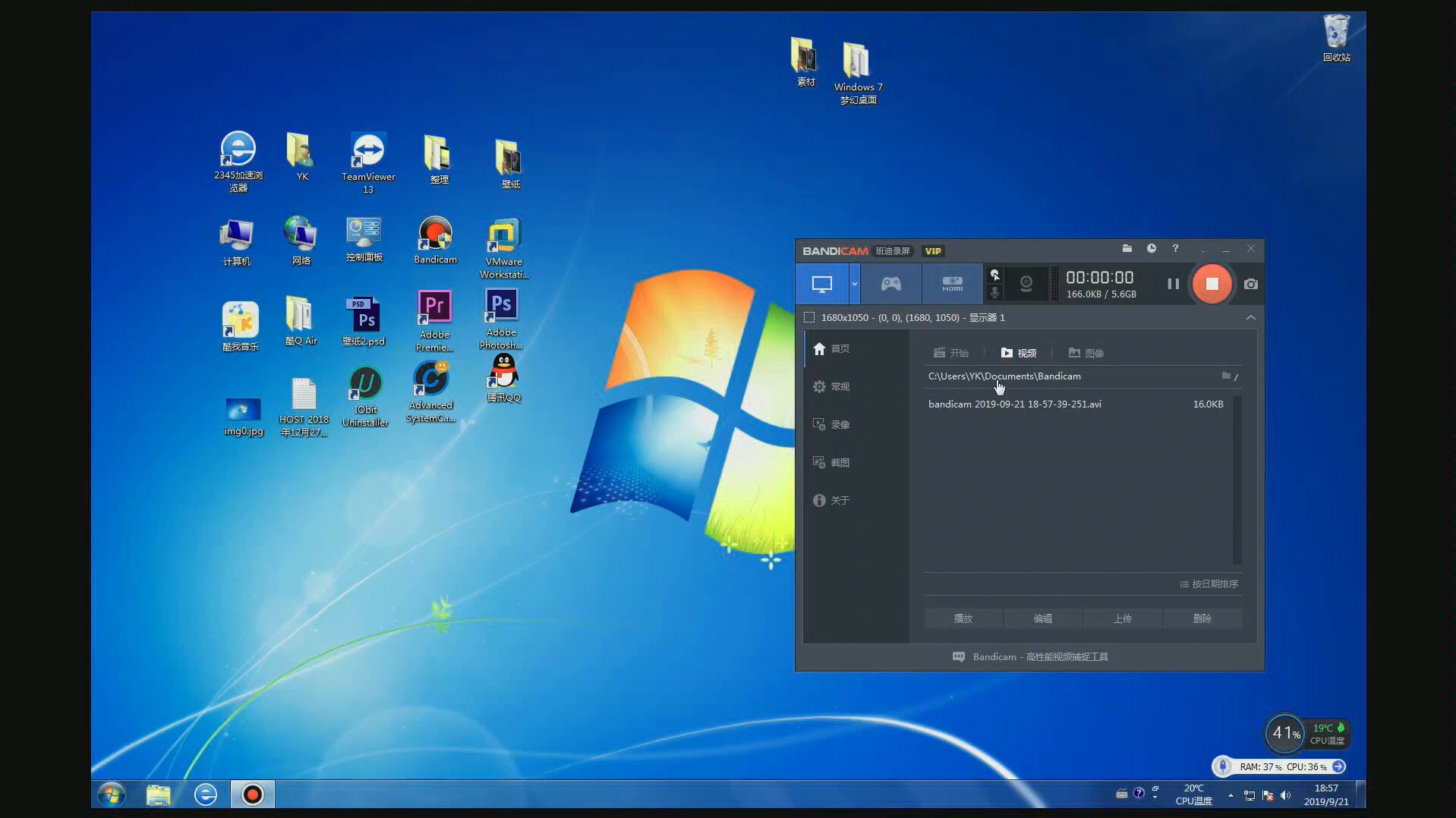The width and height of the screenshot is (1456, 818).
Task: Select HOST 2018 text file on desktop
Action: pos(304,407)
